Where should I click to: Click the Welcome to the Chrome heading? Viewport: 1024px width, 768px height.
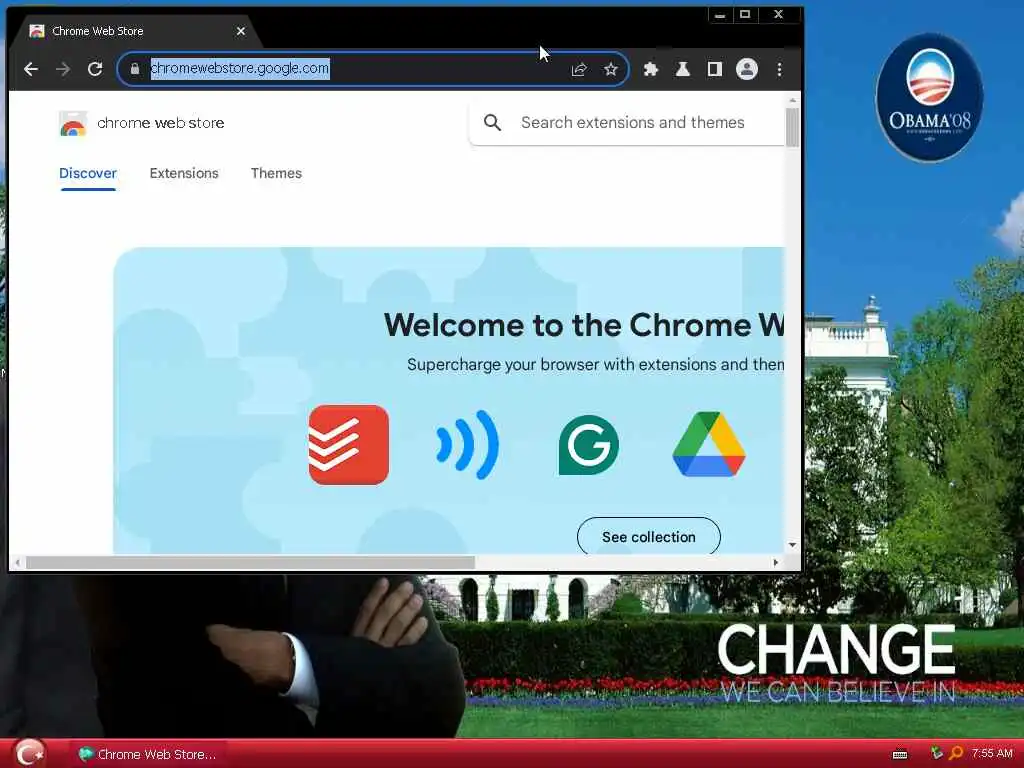tap(584, 325)
